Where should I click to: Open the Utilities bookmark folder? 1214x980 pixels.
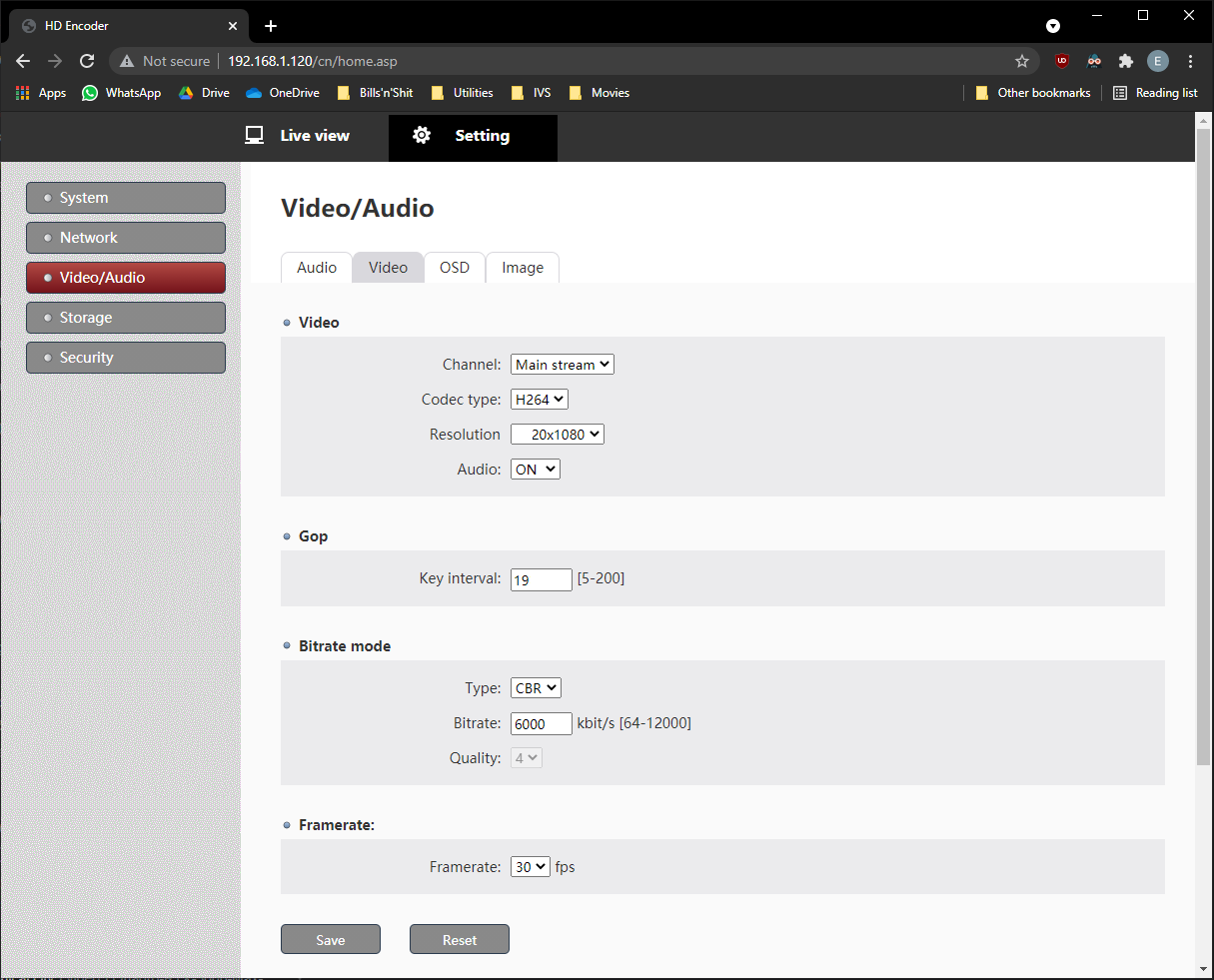(x=462, y=93)
